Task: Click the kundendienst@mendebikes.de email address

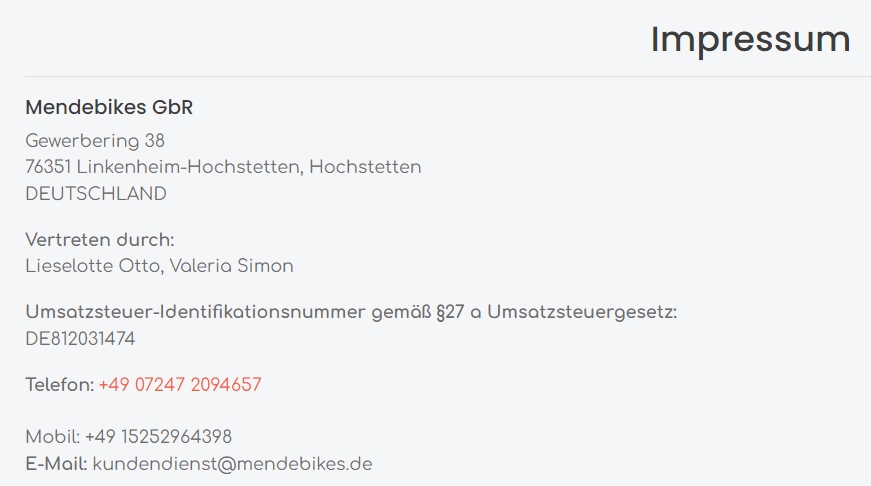Action: click(232, 464)
